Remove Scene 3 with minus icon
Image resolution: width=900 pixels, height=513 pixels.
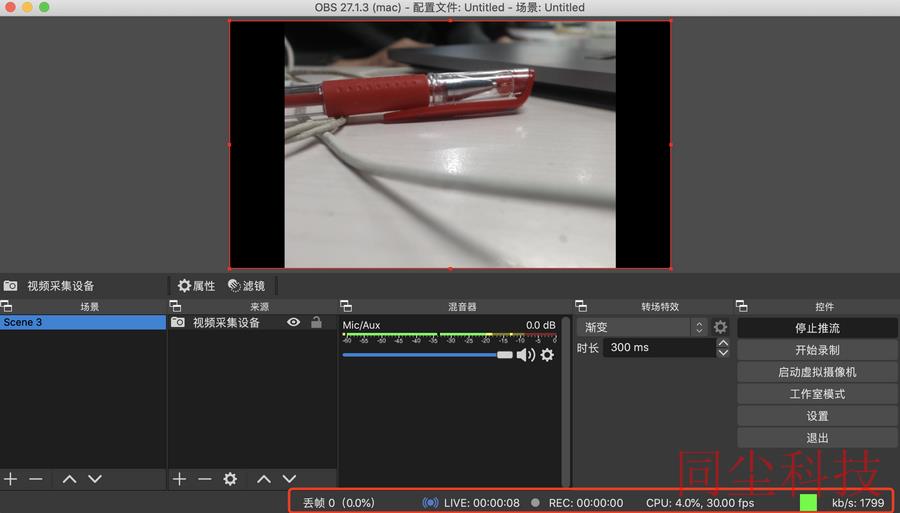(x=36, y=479)
